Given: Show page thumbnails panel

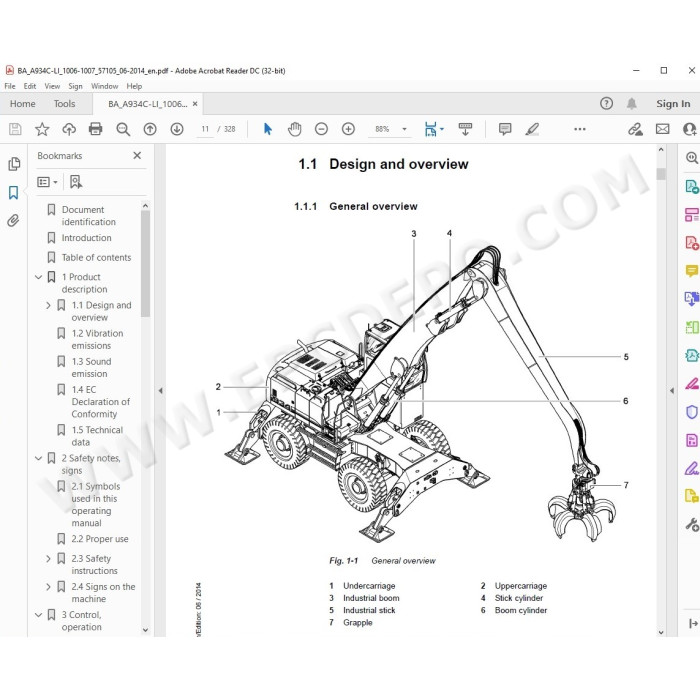Looking at the screenshot, I should [14, 164].
